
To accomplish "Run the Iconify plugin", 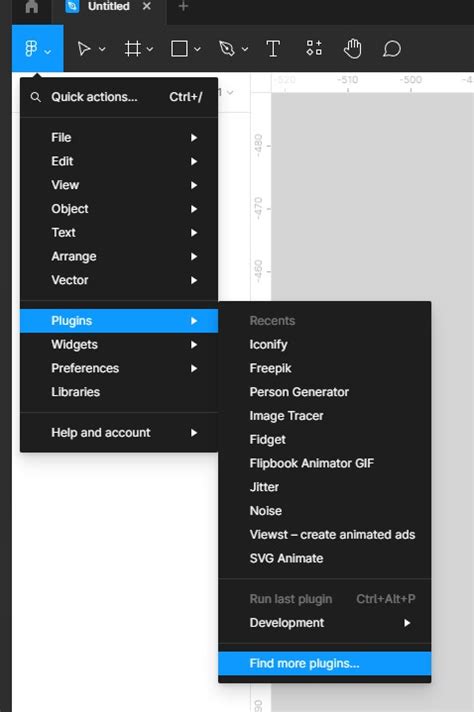I will (x=325, y=345).
